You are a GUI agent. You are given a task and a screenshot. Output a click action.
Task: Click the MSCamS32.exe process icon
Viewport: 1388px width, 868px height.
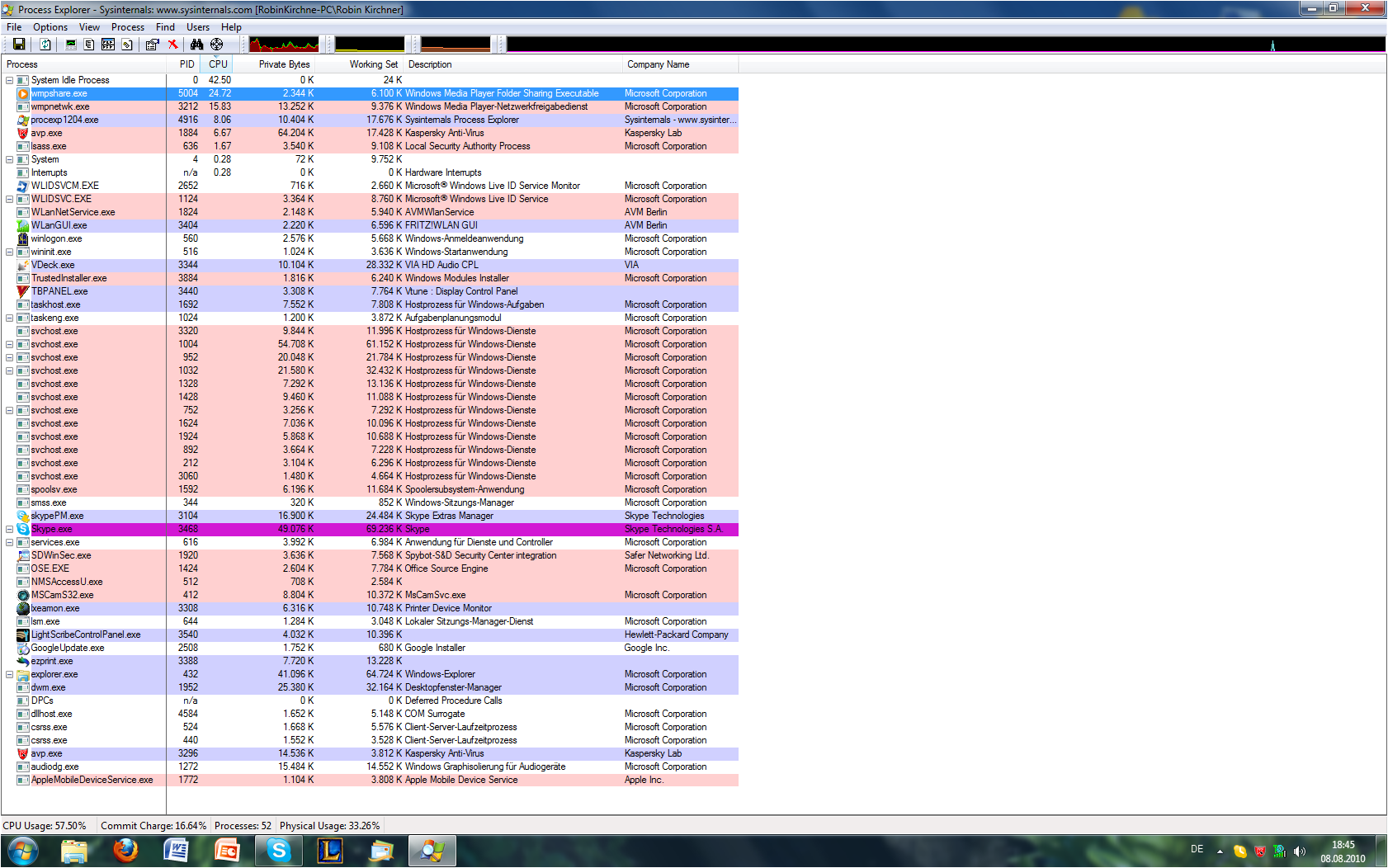click(23, 596)
